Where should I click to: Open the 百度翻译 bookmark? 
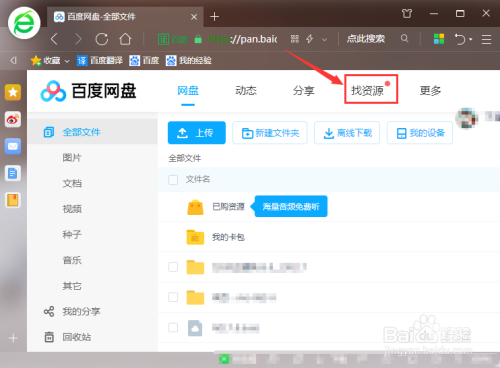[x=100, y=60]
